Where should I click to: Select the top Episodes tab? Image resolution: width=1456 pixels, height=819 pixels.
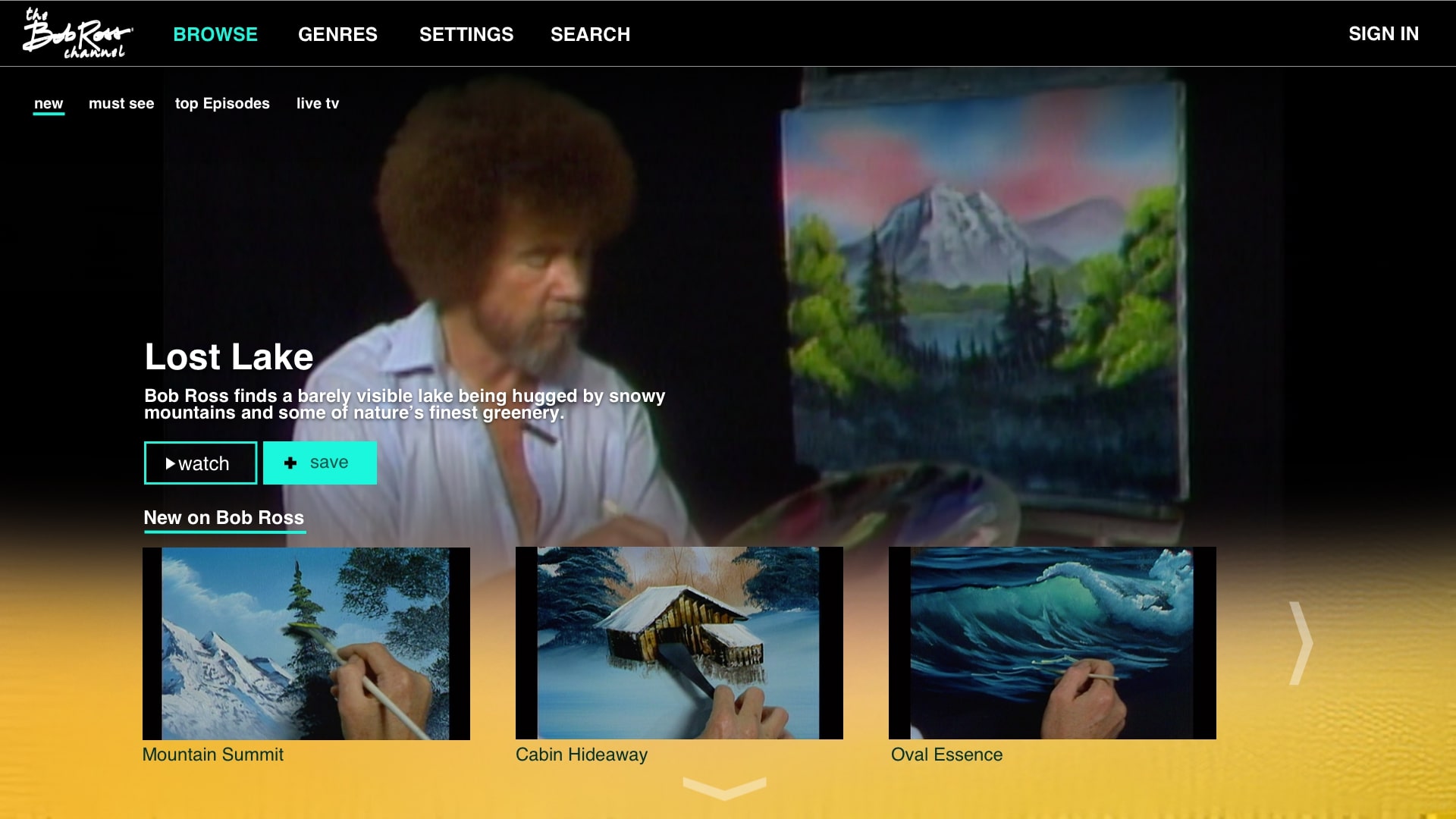click(x=222, y=104)
